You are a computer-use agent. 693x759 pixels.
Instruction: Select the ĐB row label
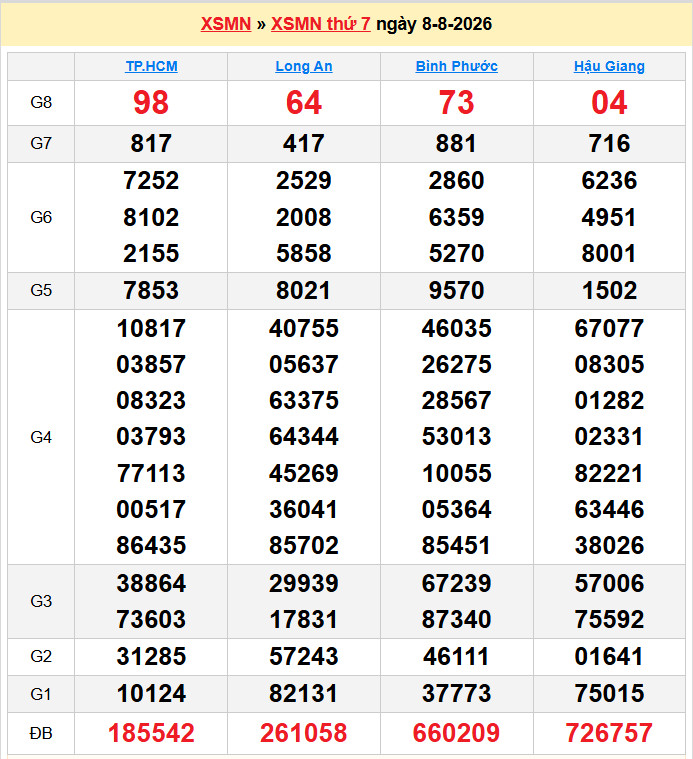click(41, 733)
